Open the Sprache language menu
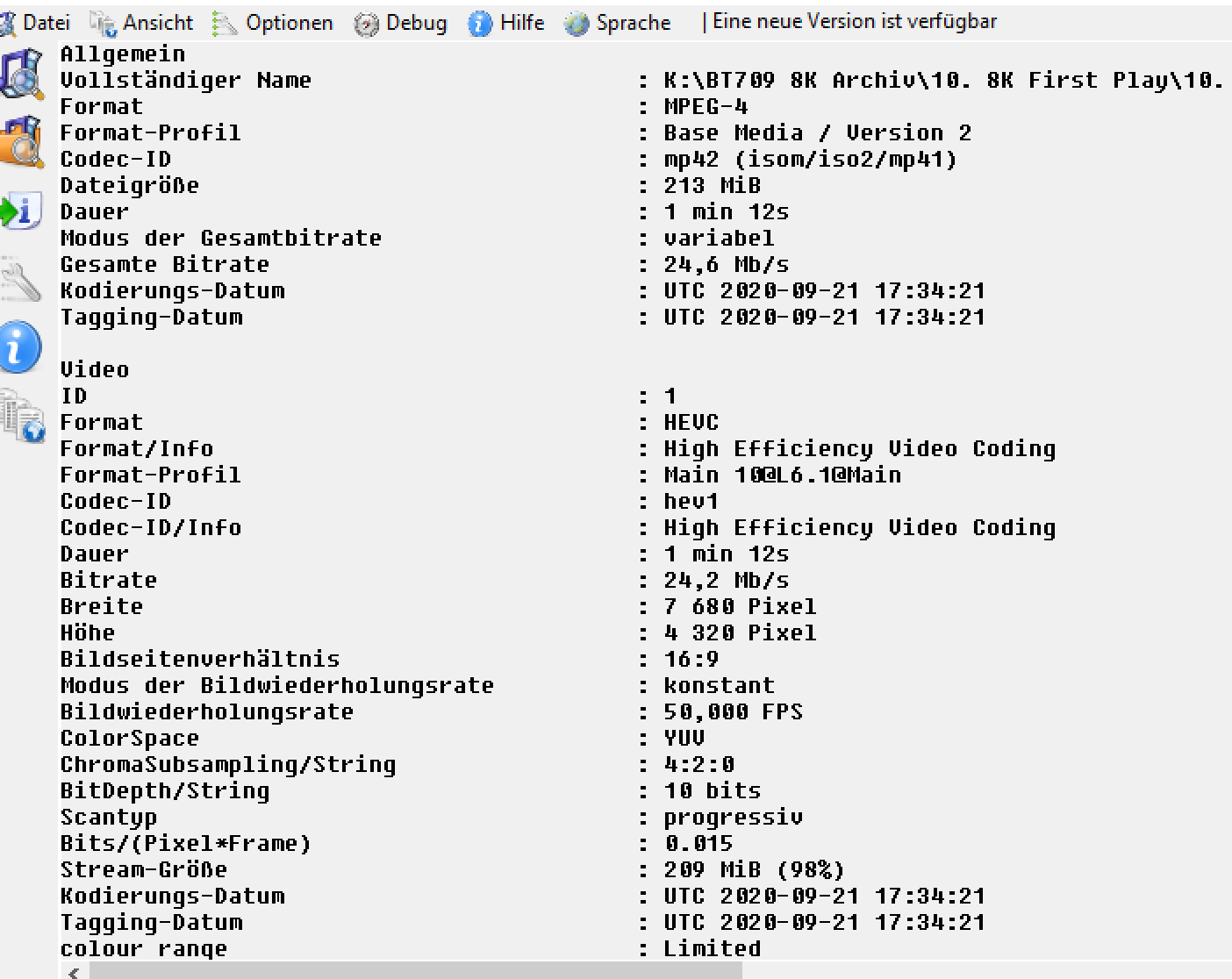The height and width of the screenshot is (979, 1232). 618,23
